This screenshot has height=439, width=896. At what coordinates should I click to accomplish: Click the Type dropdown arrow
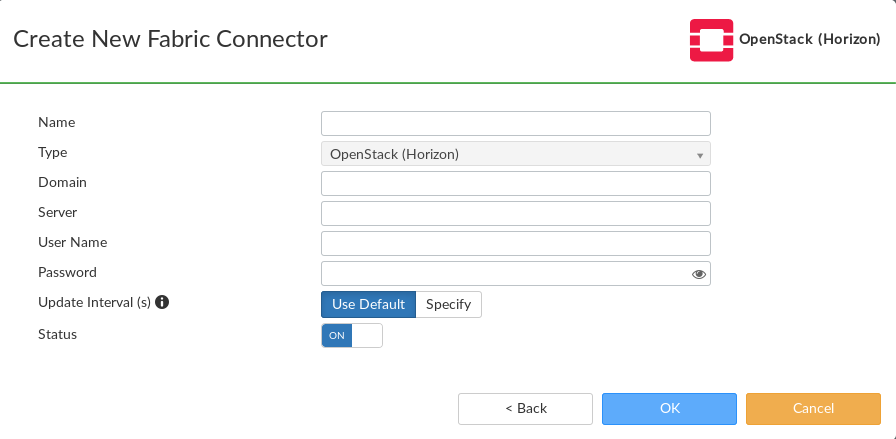coord(700,155)
